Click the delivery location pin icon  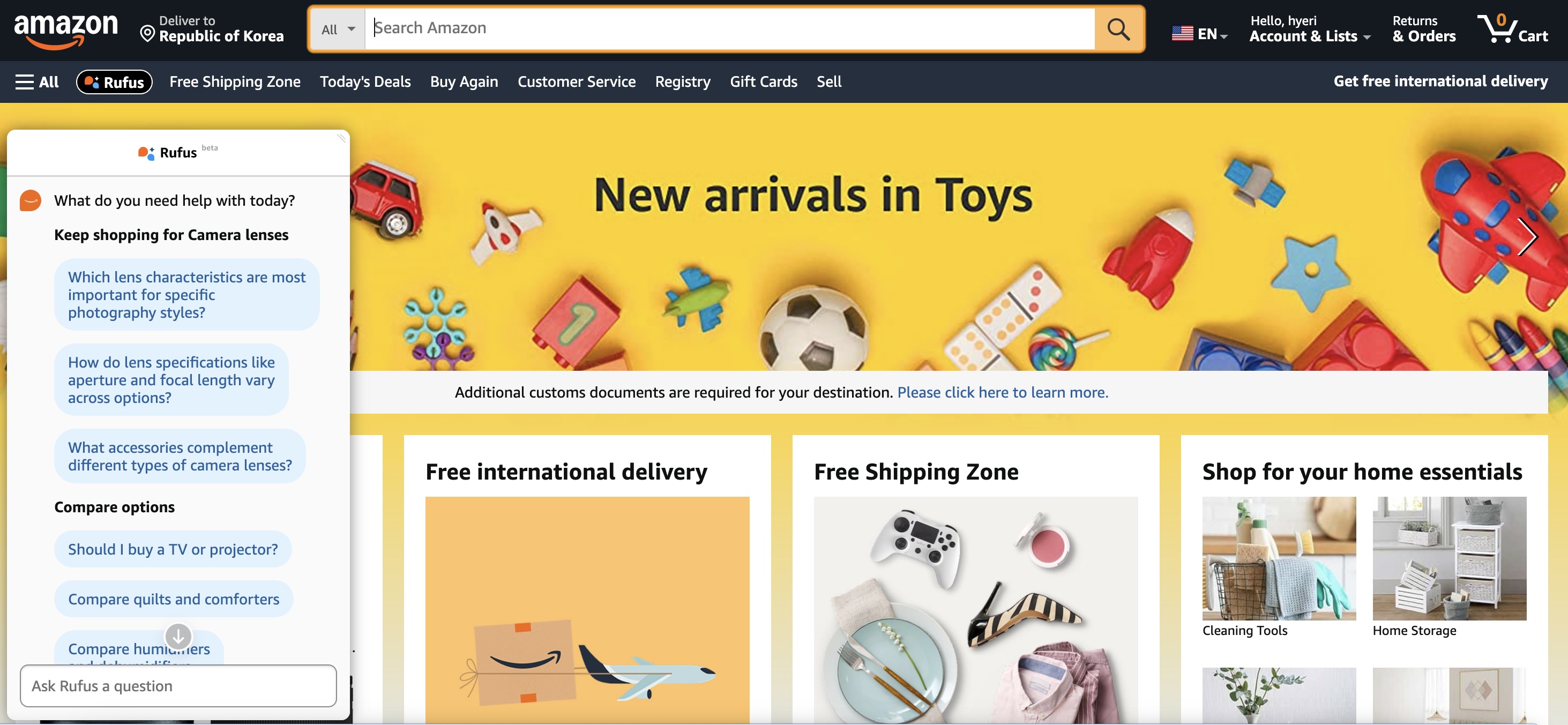click(147, 33)
